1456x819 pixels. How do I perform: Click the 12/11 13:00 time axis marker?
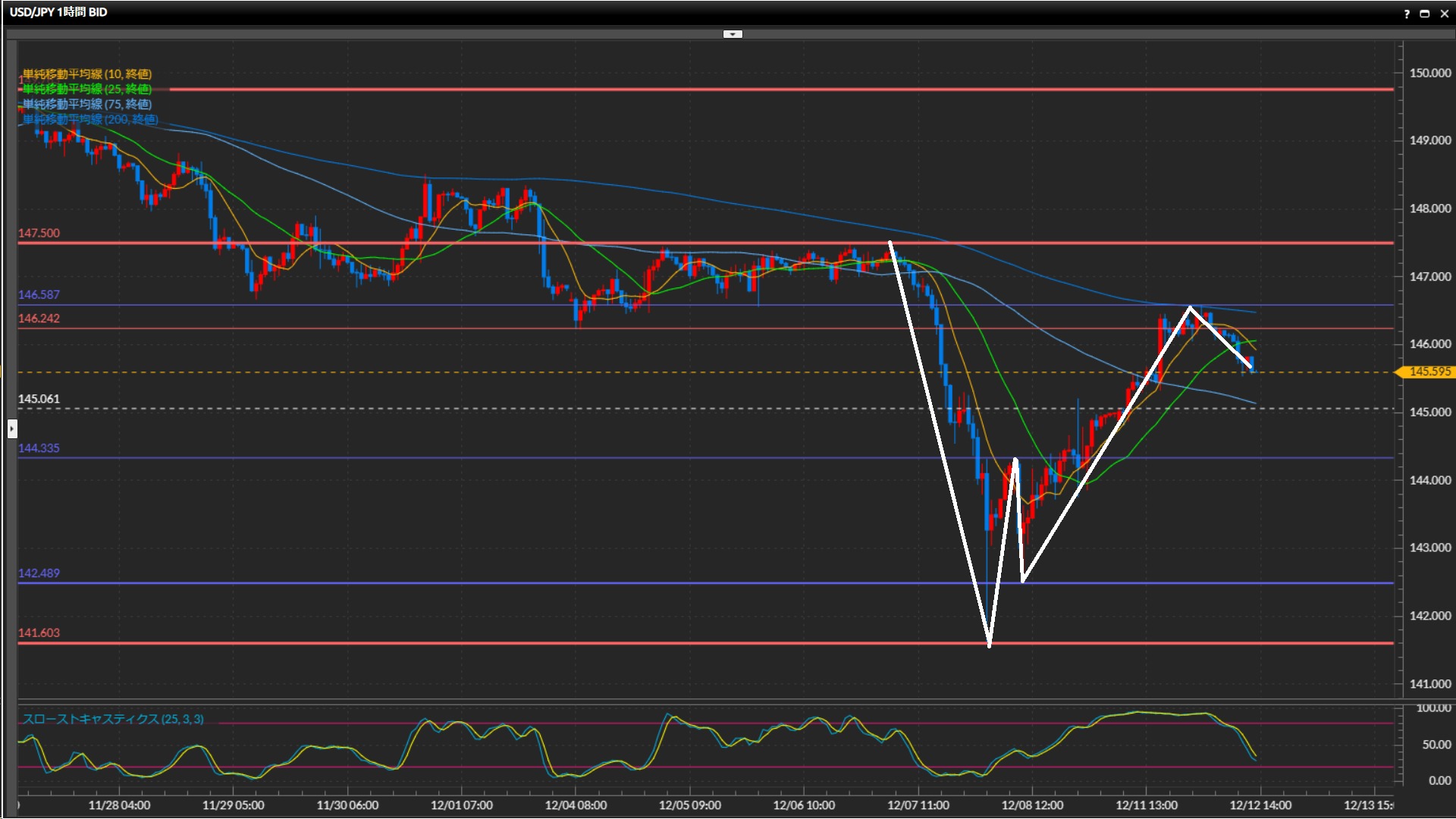tap(1146, 805)
